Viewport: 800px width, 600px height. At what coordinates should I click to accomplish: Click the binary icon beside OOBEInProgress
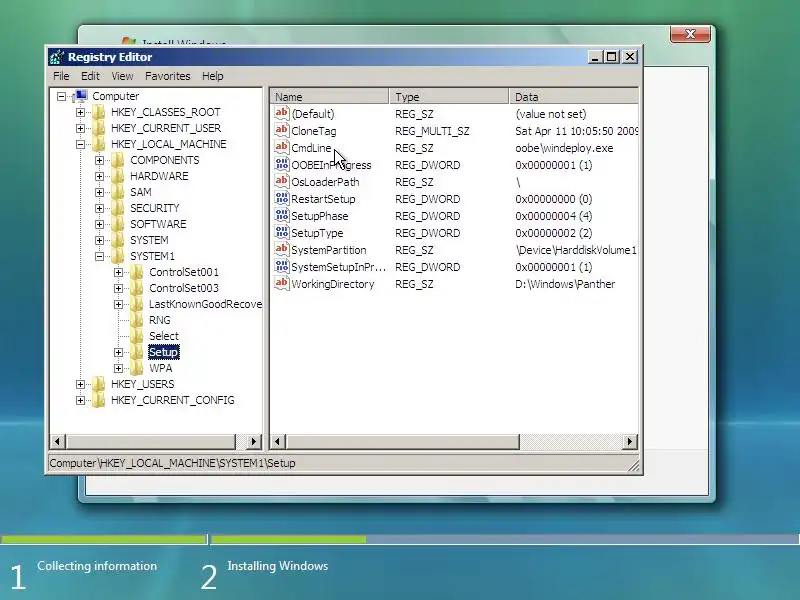click(x=282, y=164)
